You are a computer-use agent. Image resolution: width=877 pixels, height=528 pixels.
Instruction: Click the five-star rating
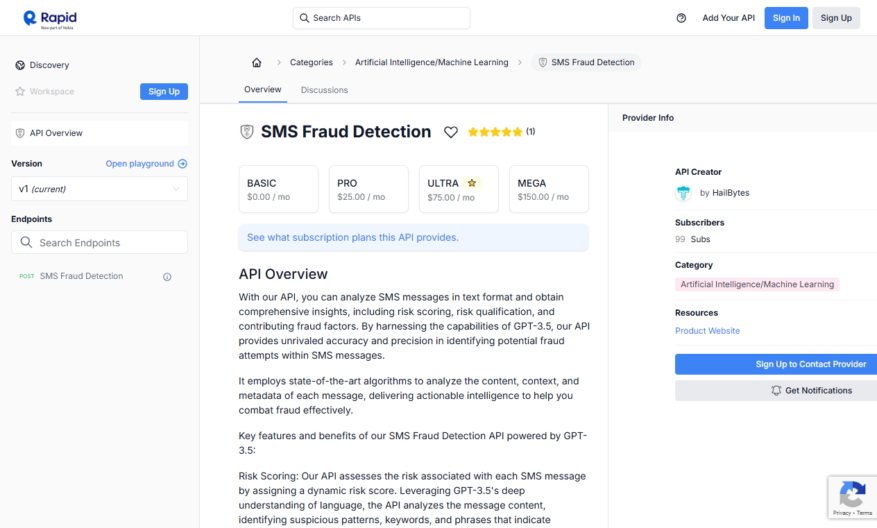click(x=495, y=132)
